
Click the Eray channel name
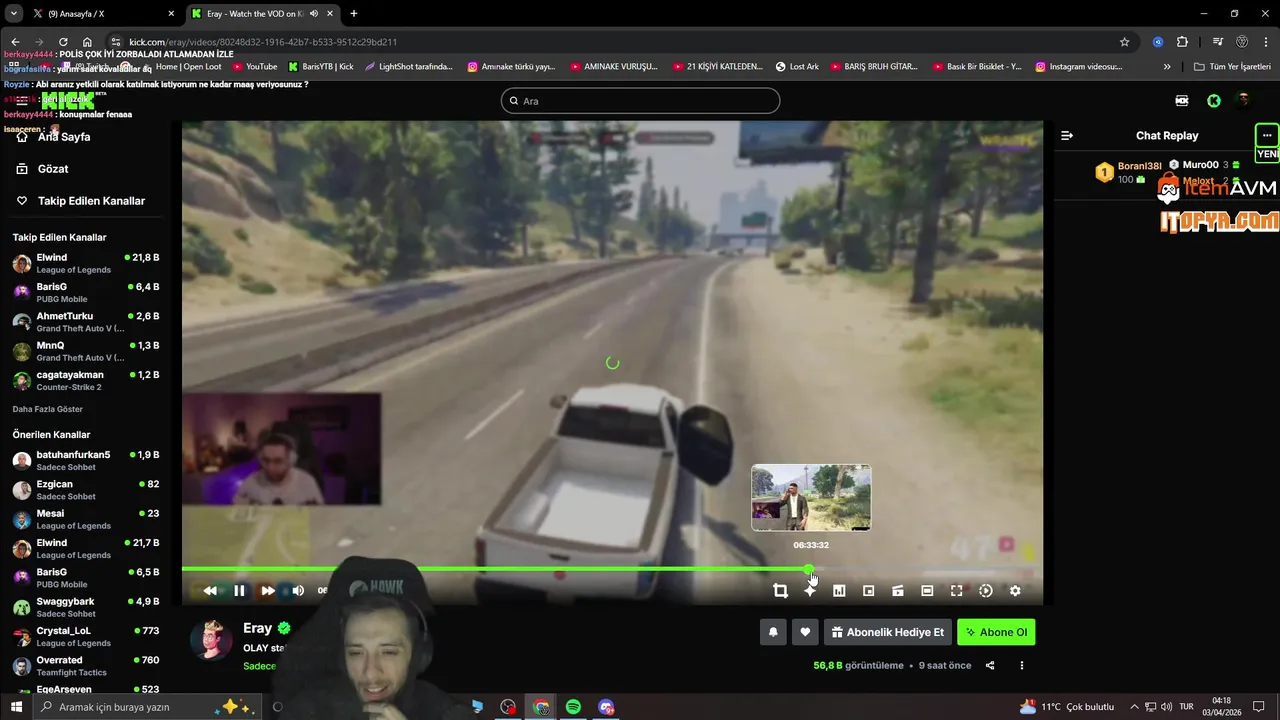257,628
